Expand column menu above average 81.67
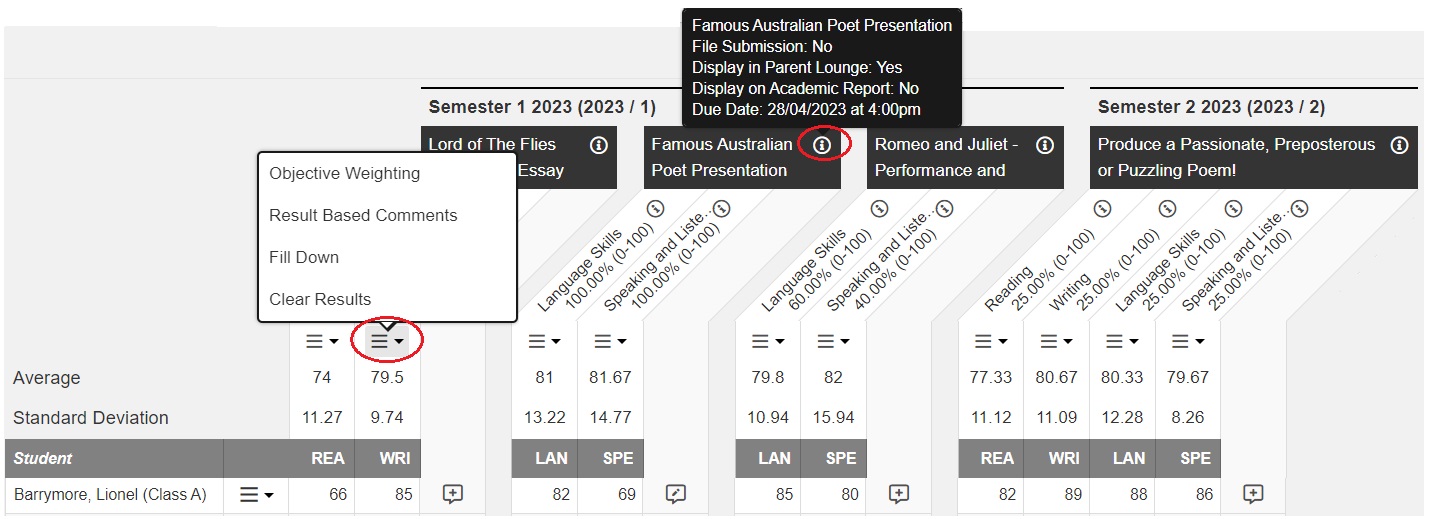Viewport: 1430px width, 519px height. (x=610, y=341)
